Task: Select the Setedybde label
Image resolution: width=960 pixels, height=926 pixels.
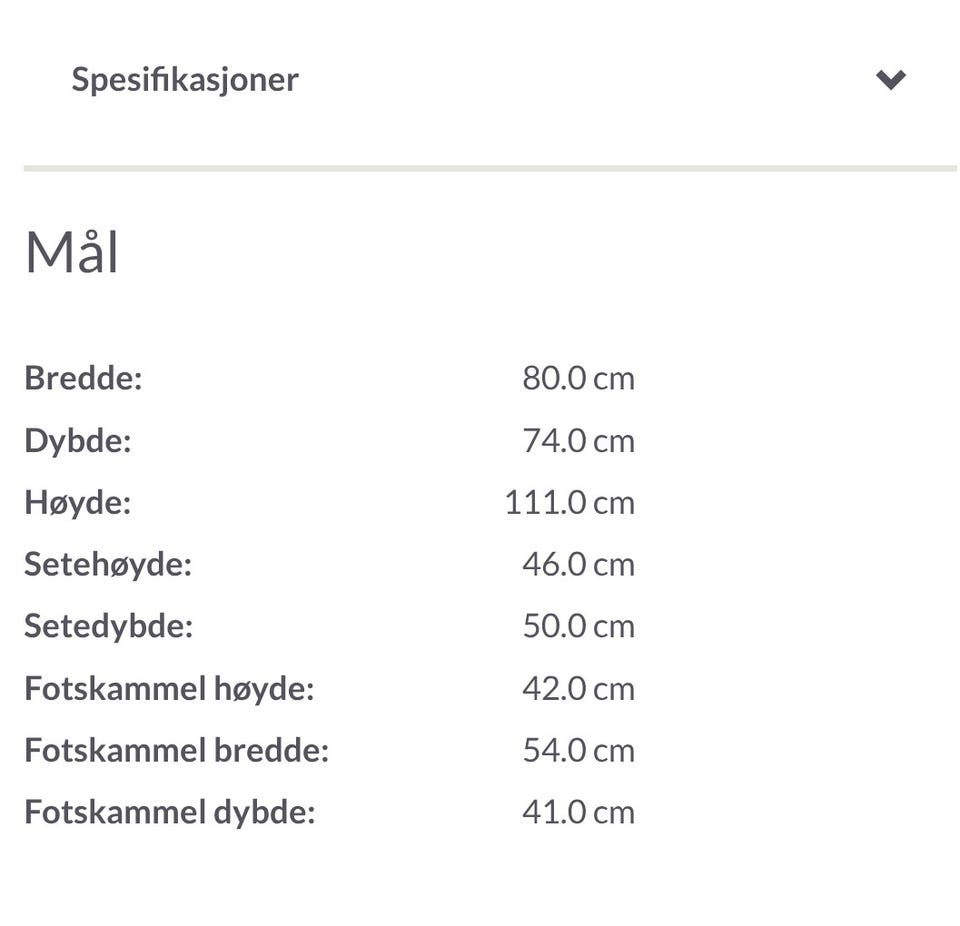Action: (x=108, y=626)
